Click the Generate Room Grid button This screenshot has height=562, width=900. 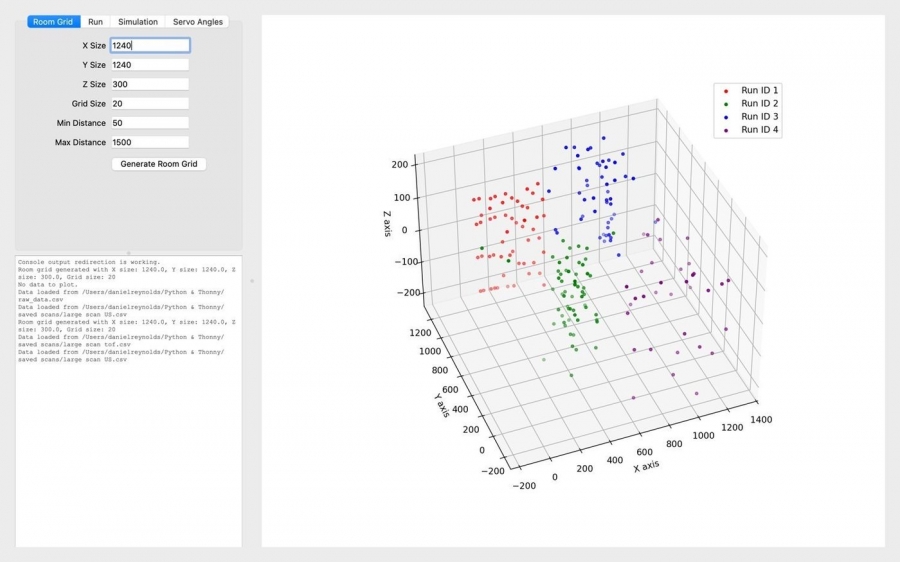tap(158, 164)
